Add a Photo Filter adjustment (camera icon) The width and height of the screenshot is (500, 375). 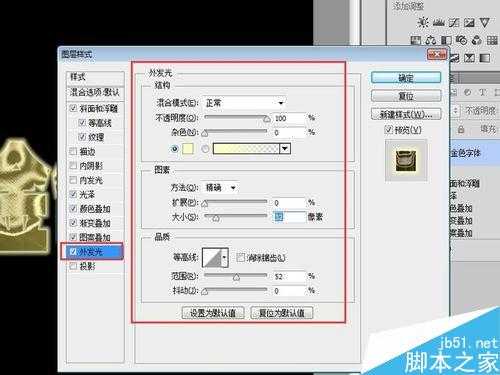pos(461,40)
